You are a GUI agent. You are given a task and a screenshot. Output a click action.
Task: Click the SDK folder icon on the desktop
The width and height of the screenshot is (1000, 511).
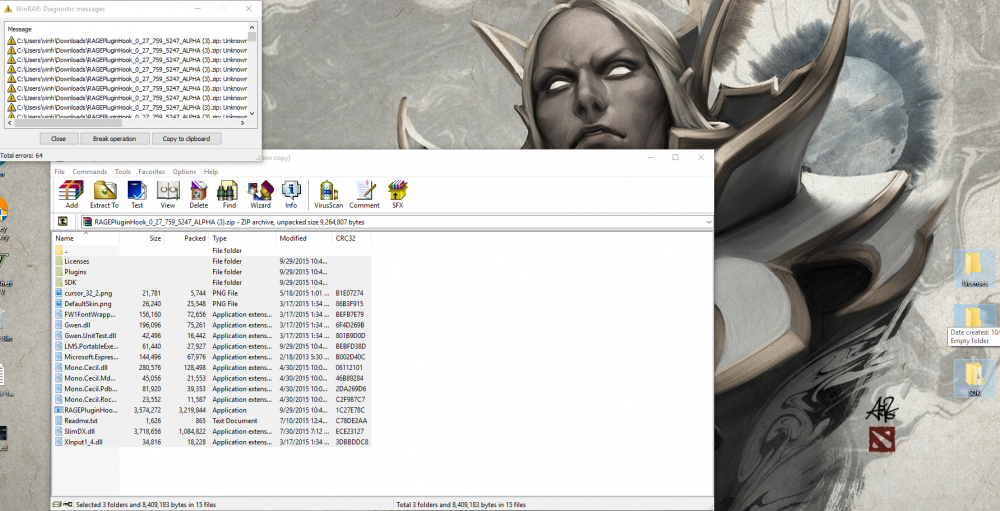point(974,378)
